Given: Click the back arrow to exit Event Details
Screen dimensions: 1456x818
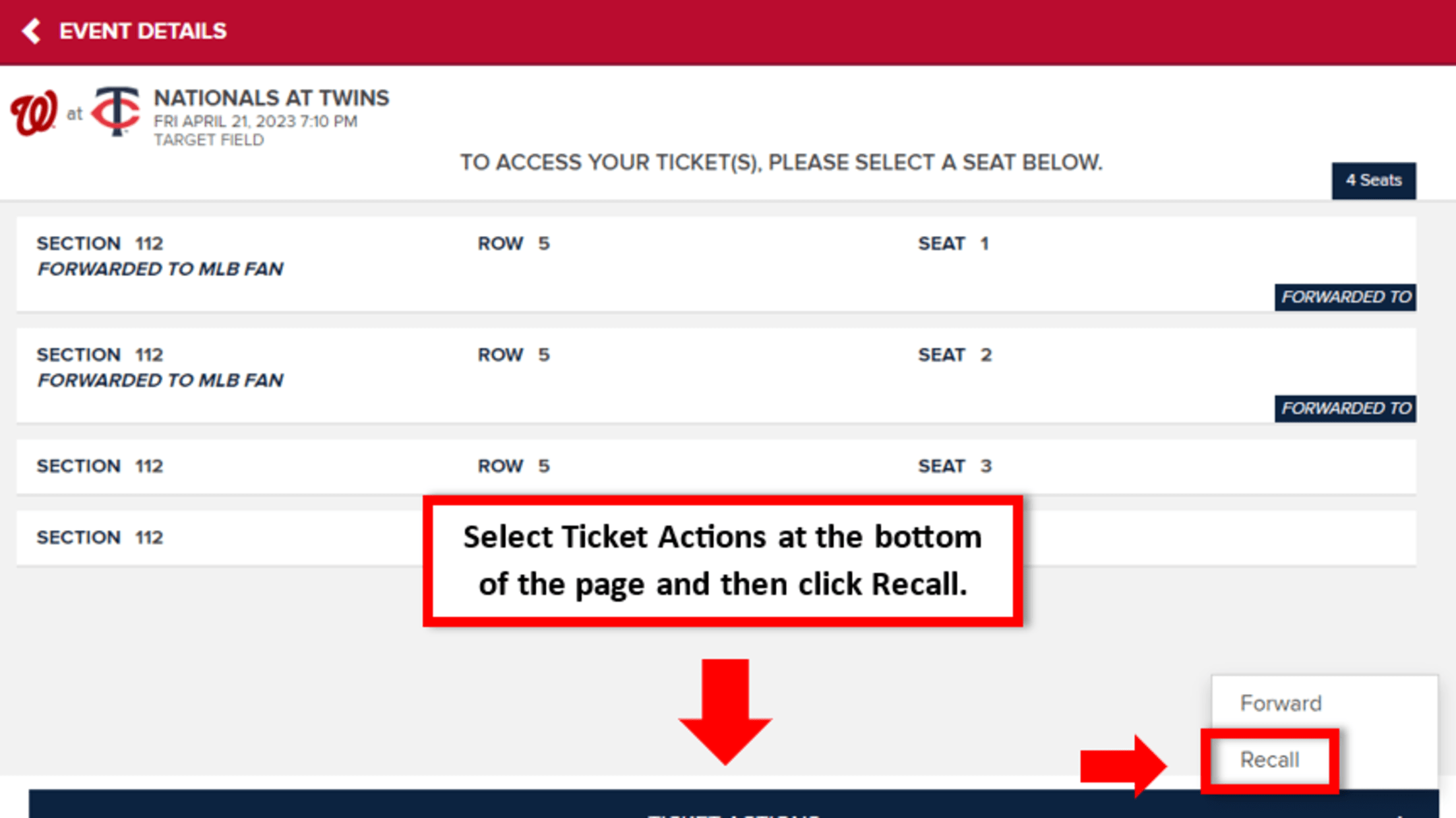Looking at the screenshot, I should [31, 30].
